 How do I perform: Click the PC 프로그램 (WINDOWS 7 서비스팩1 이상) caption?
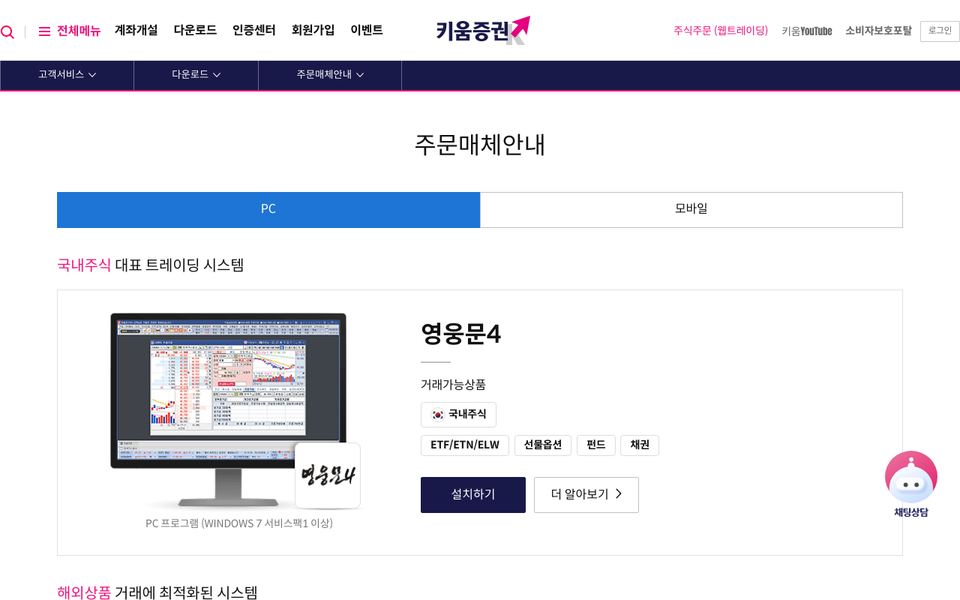click(x=239, y=523)
